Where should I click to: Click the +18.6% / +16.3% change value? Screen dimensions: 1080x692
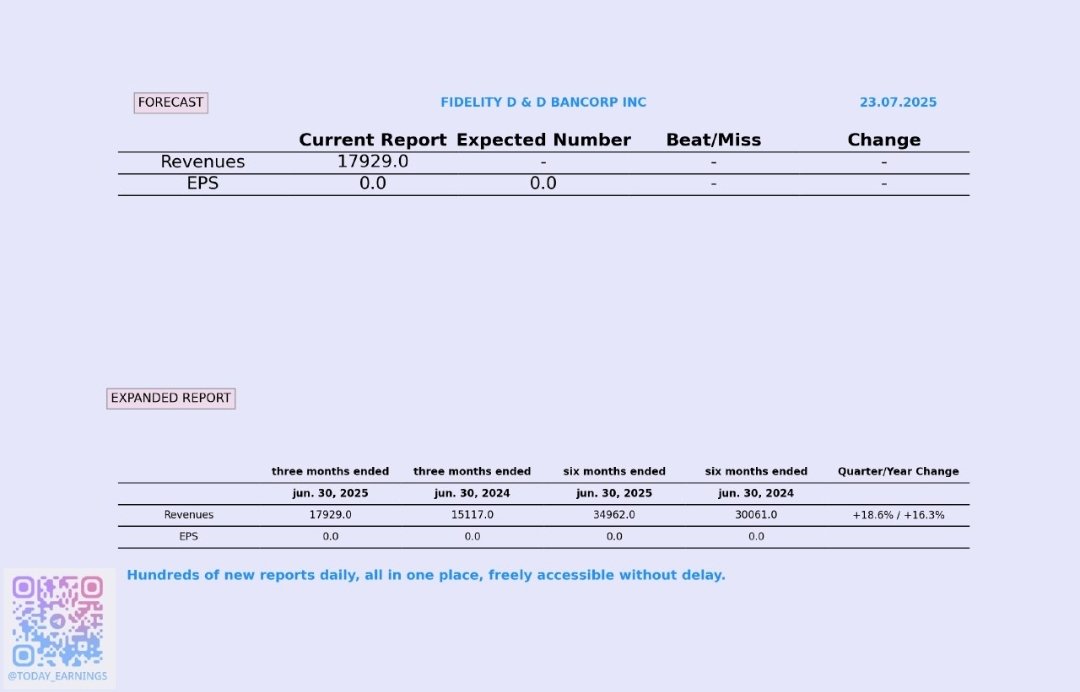coord(898,515)
